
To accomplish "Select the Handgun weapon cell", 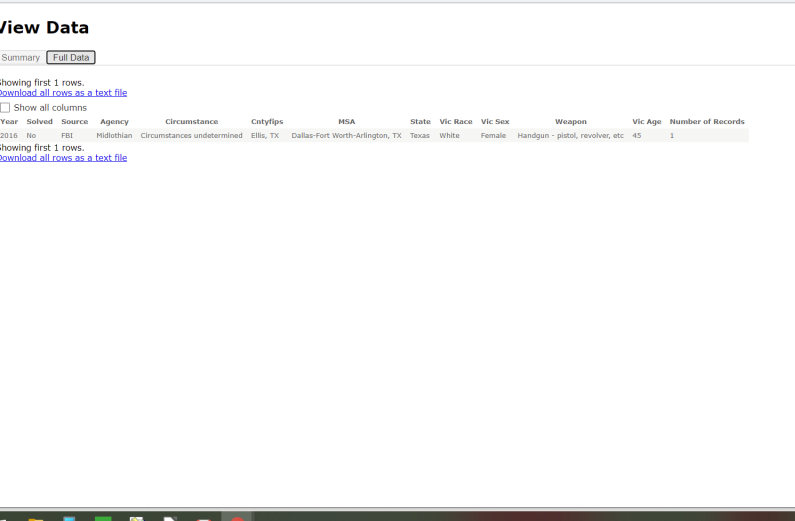I will 570,136.
